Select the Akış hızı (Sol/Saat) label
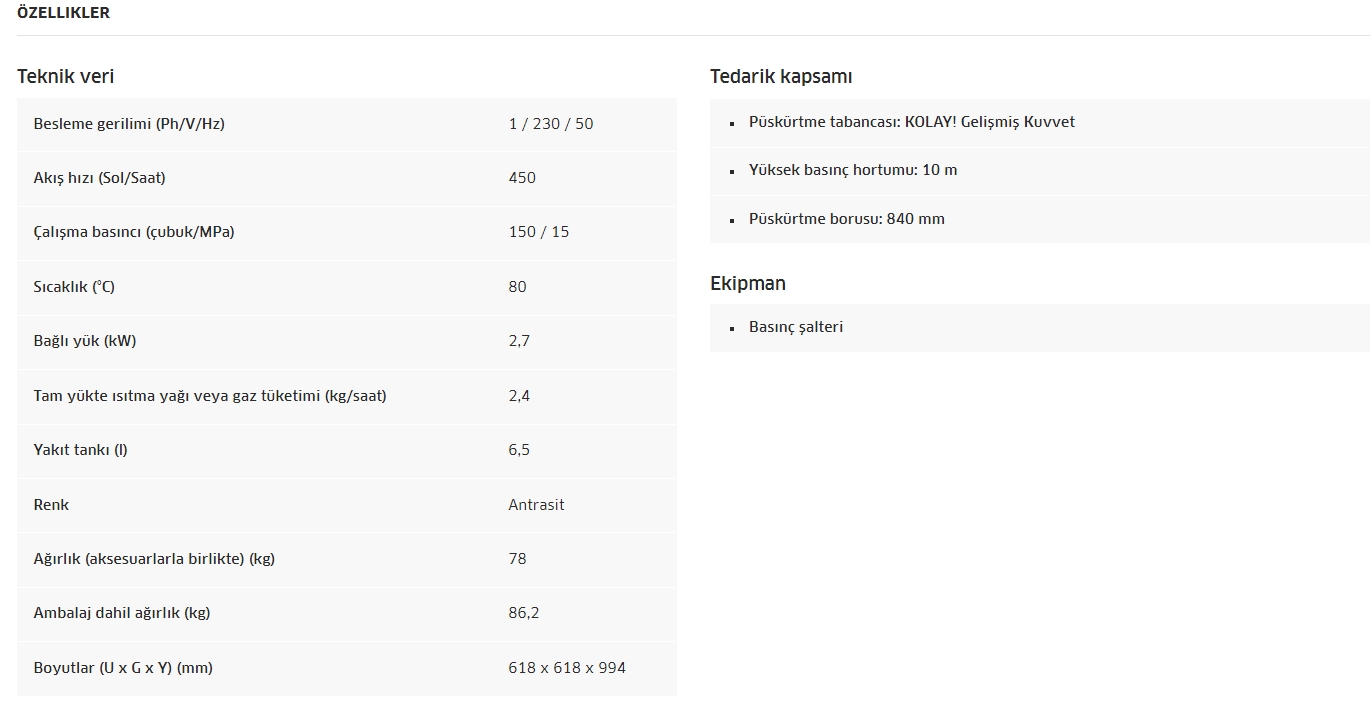Screen dimensions: 1370x703 click(x=99, y=178)
